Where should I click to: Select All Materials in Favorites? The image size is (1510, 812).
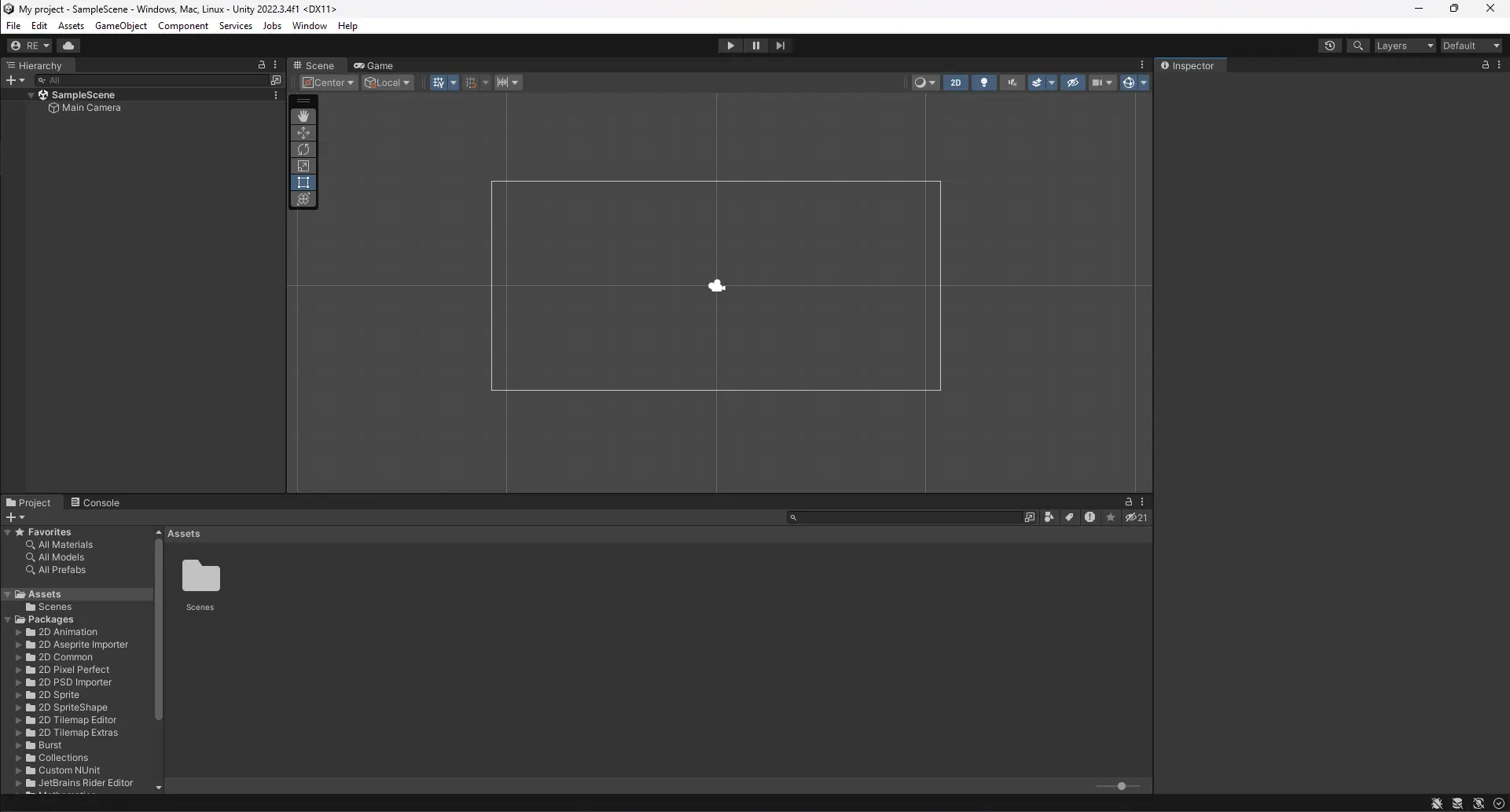click(x=65, y=545)
